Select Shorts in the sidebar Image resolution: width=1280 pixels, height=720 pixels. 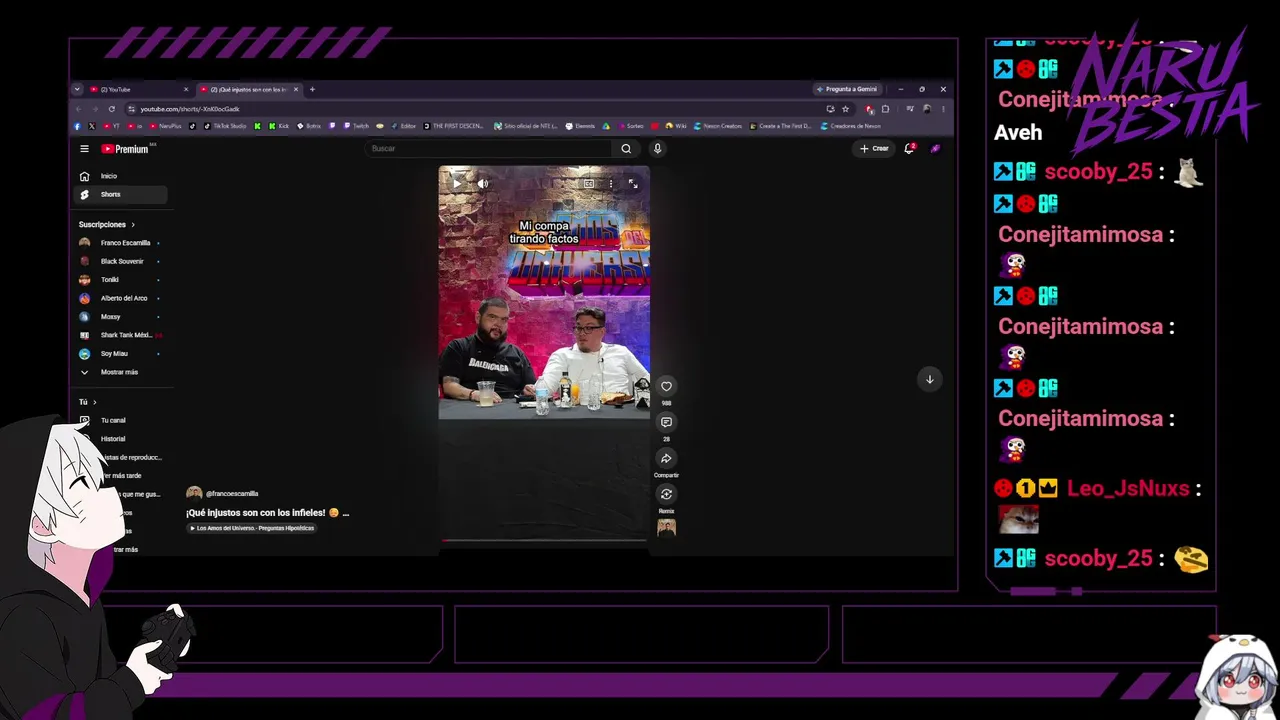tap(122, 194)
